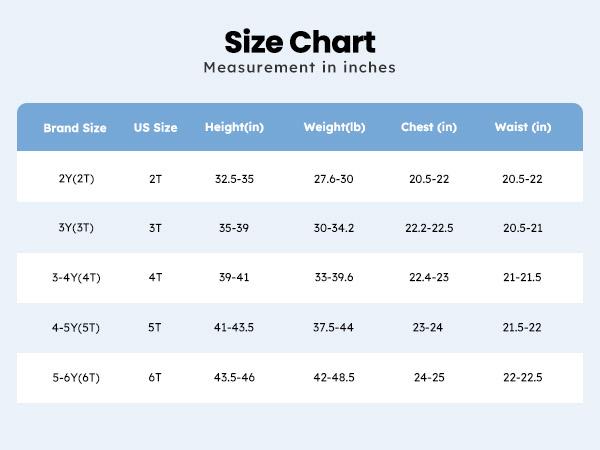
Task: Click the Weight(lb) column header
Action: (334, 128)
